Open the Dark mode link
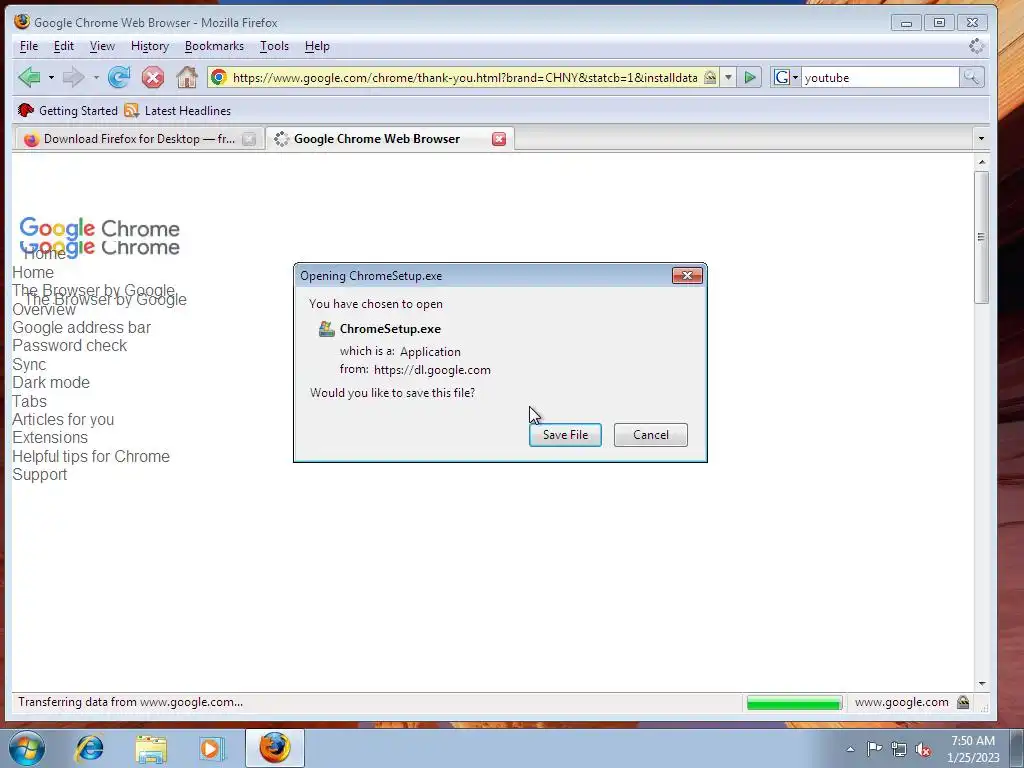The width and height of the screenshot is (1024, 768). click(x=51, y=383)
